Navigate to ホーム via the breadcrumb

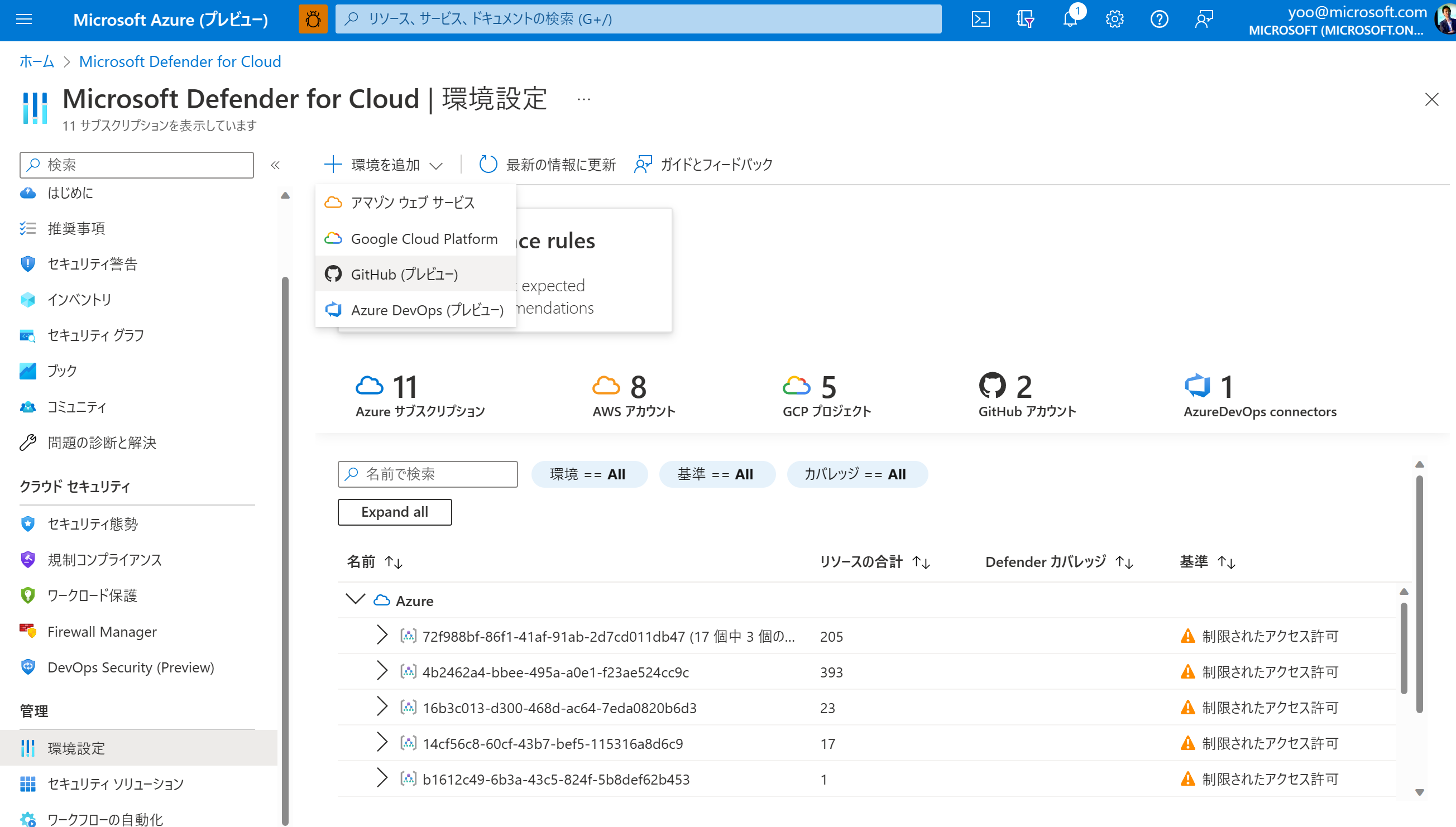click(36, 61)
